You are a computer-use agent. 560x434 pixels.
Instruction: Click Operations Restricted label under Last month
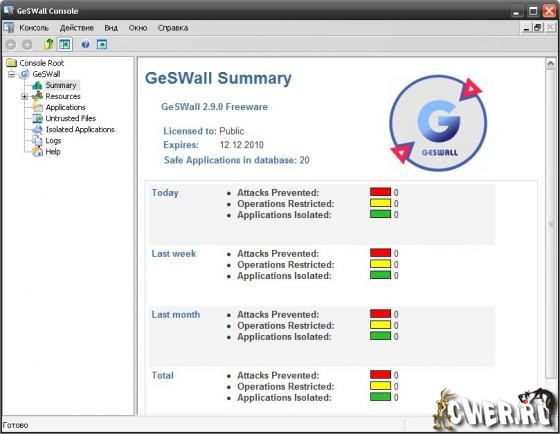(286, 326)
